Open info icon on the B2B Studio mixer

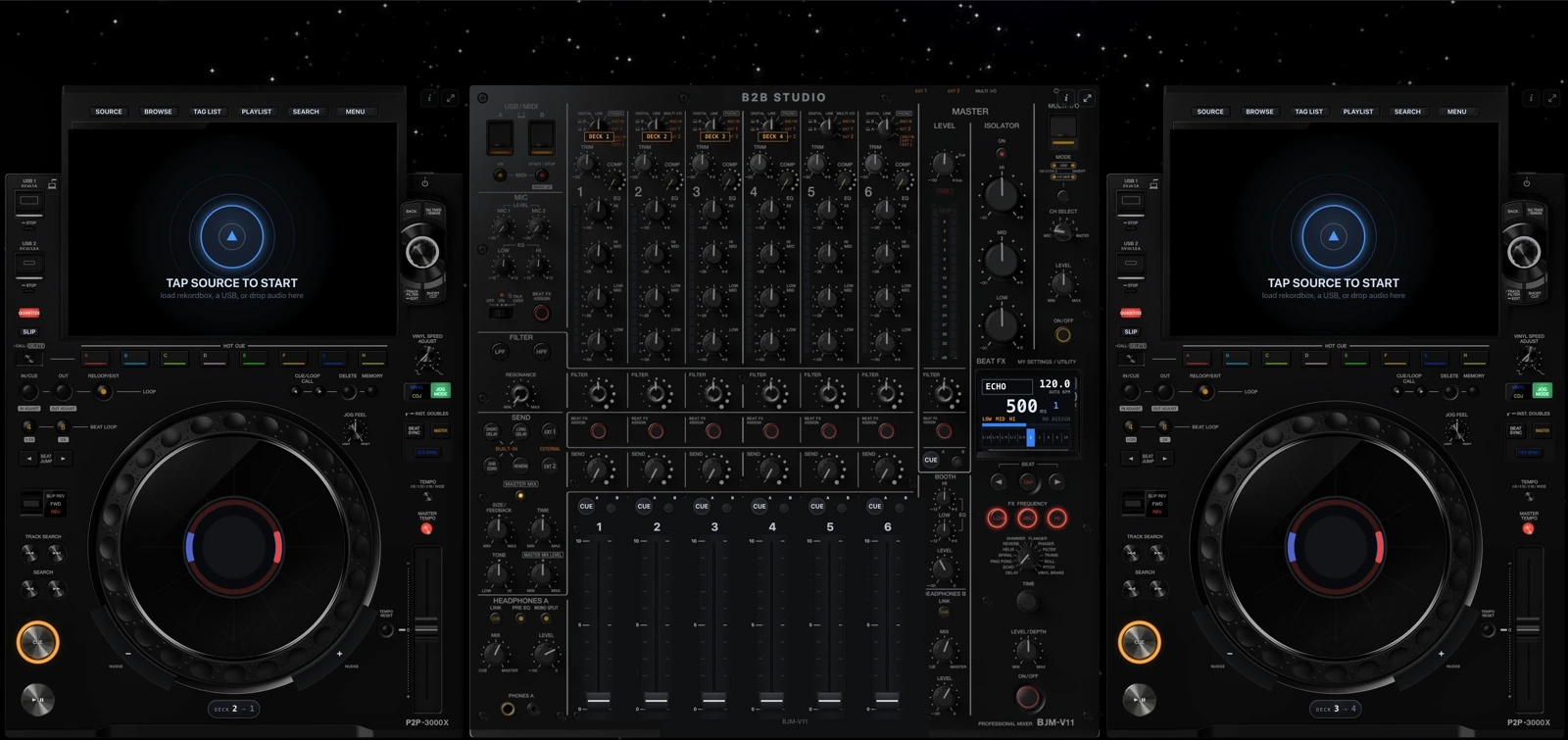click(x=1066, y=98)
